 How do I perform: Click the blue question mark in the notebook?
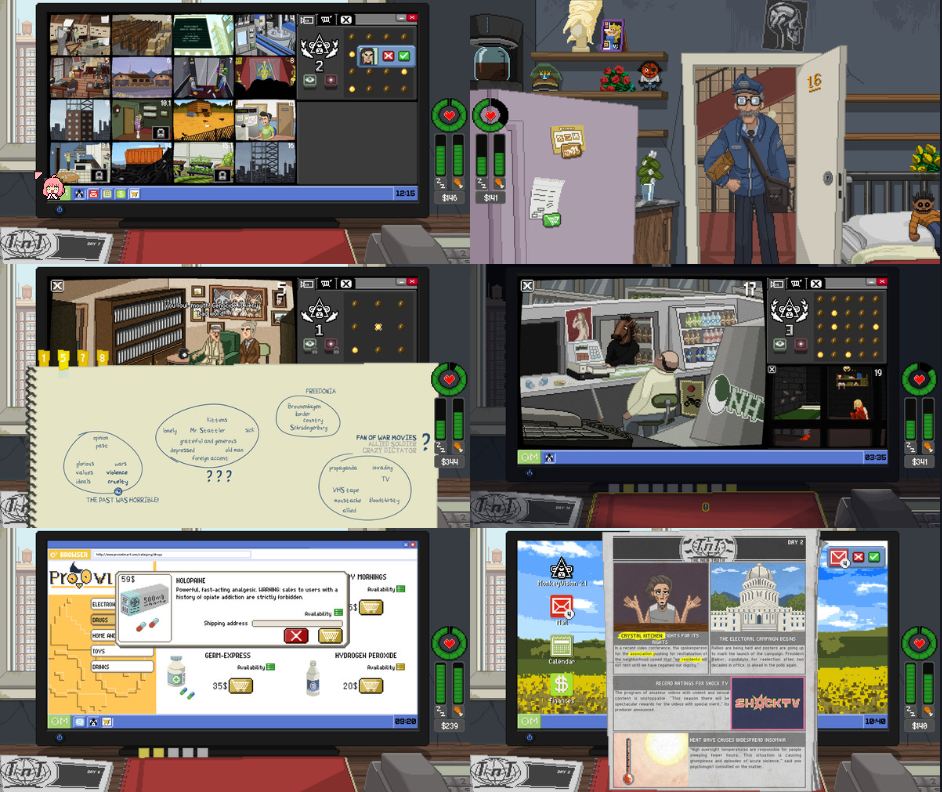click(425, 442)
